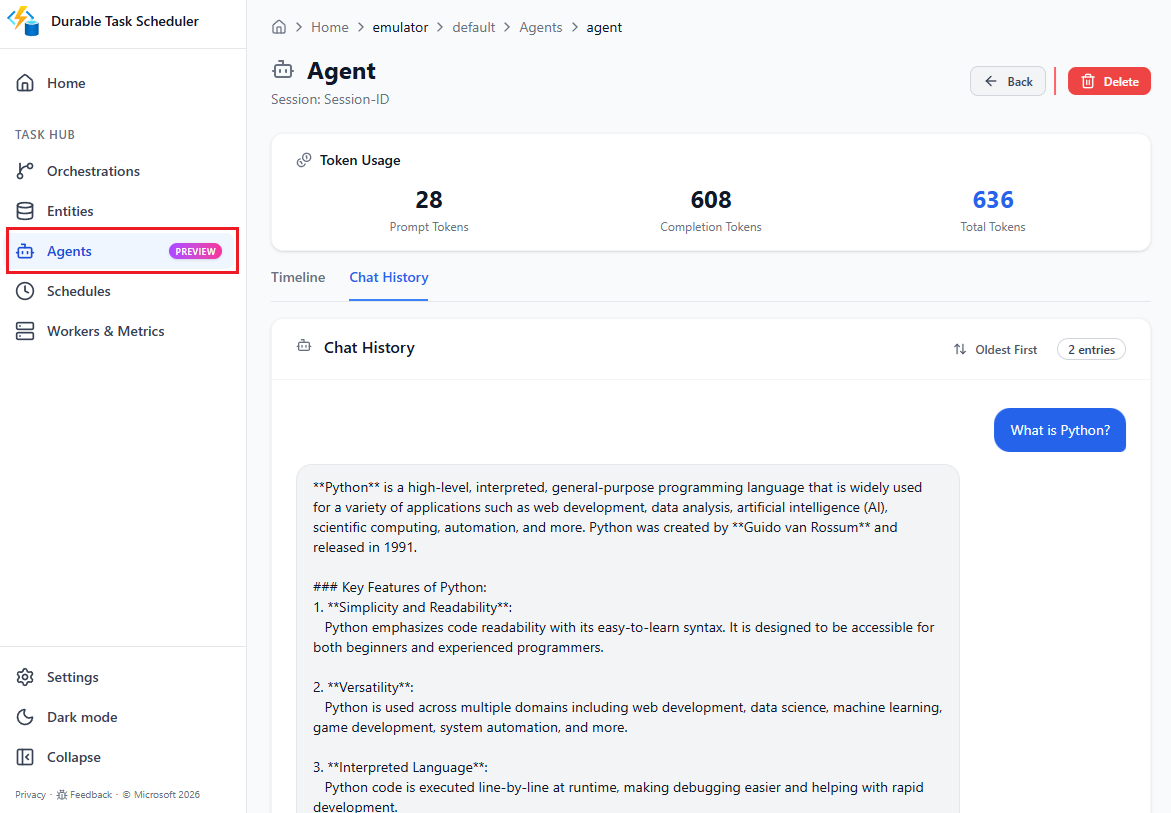Click the 'What is Python?' message bubble
This screenshot has width=1171, height=813.
click(1060, 430)
